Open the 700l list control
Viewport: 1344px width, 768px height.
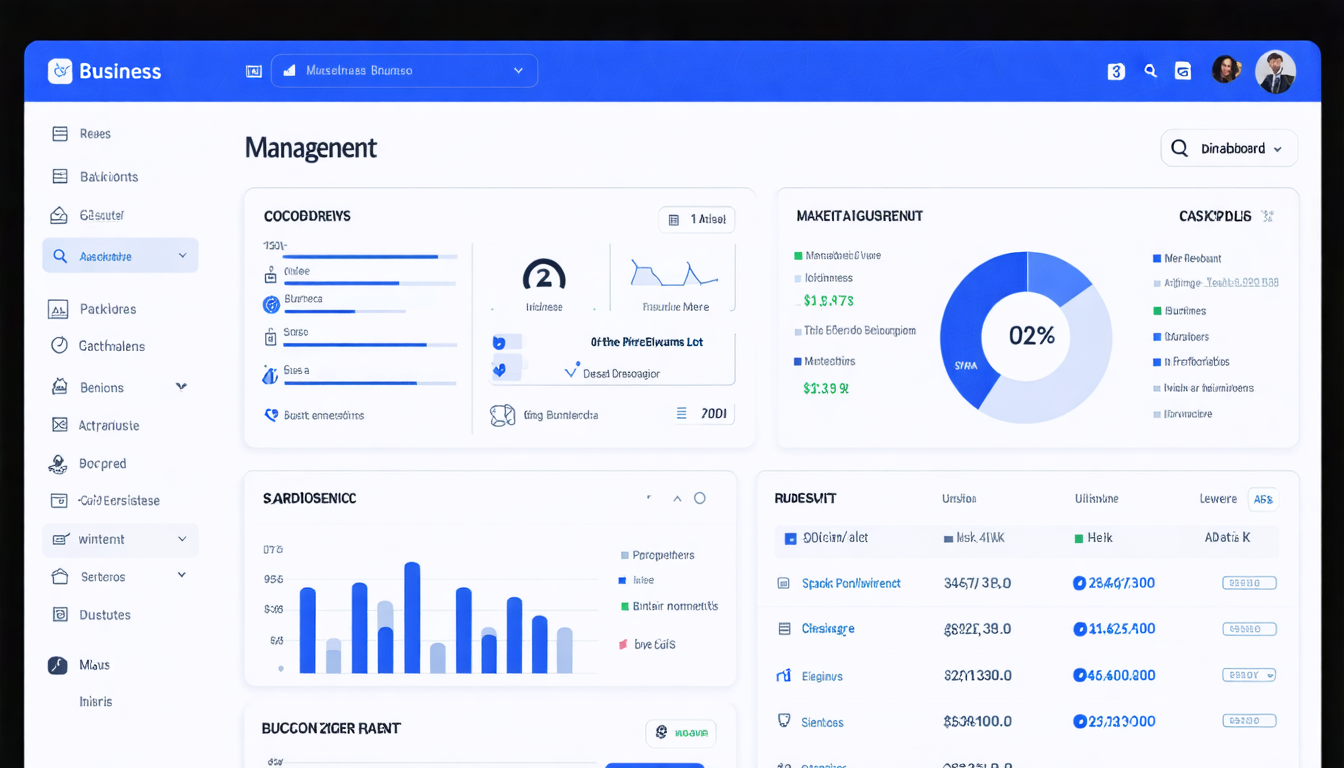point(704,413)
